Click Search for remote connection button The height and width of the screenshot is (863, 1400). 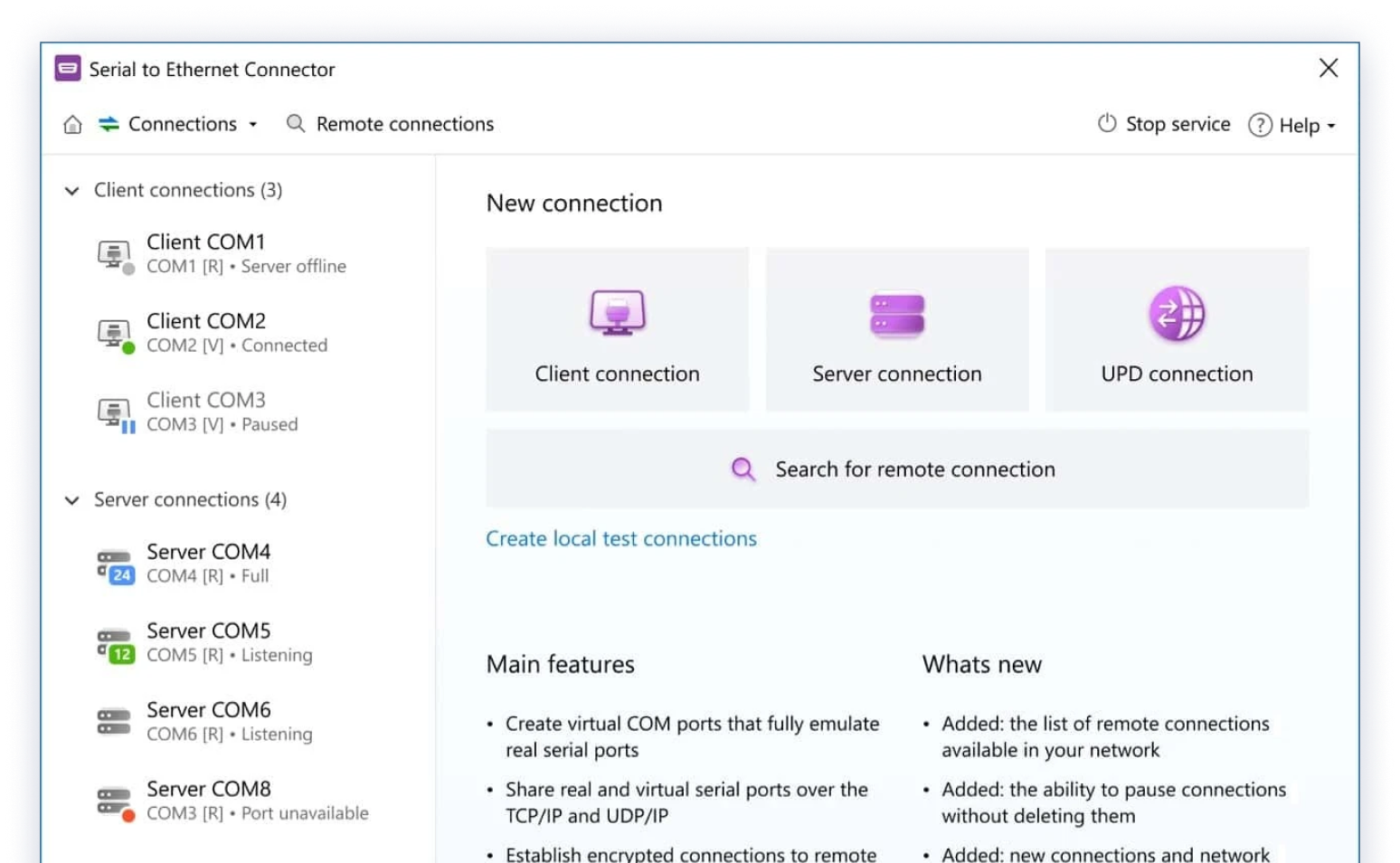896,469
